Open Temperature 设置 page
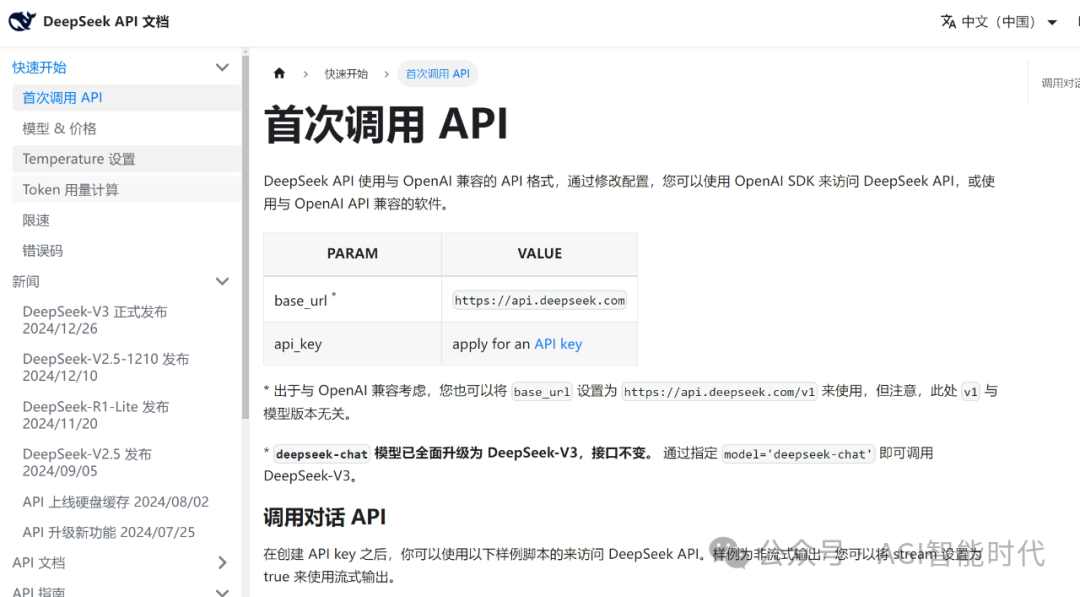This screenshot has height=597, width=1080. 126,159
